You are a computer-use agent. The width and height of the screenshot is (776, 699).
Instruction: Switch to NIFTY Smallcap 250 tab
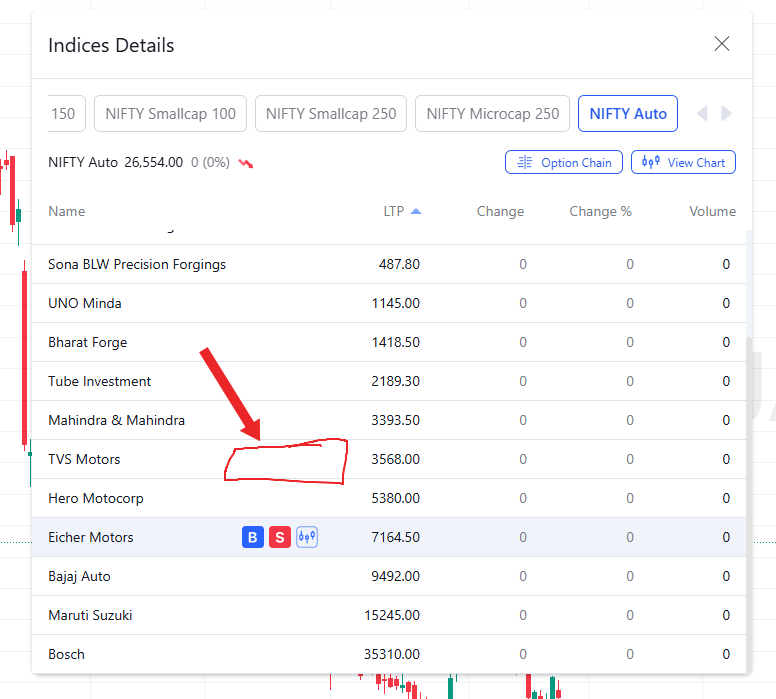331,114
